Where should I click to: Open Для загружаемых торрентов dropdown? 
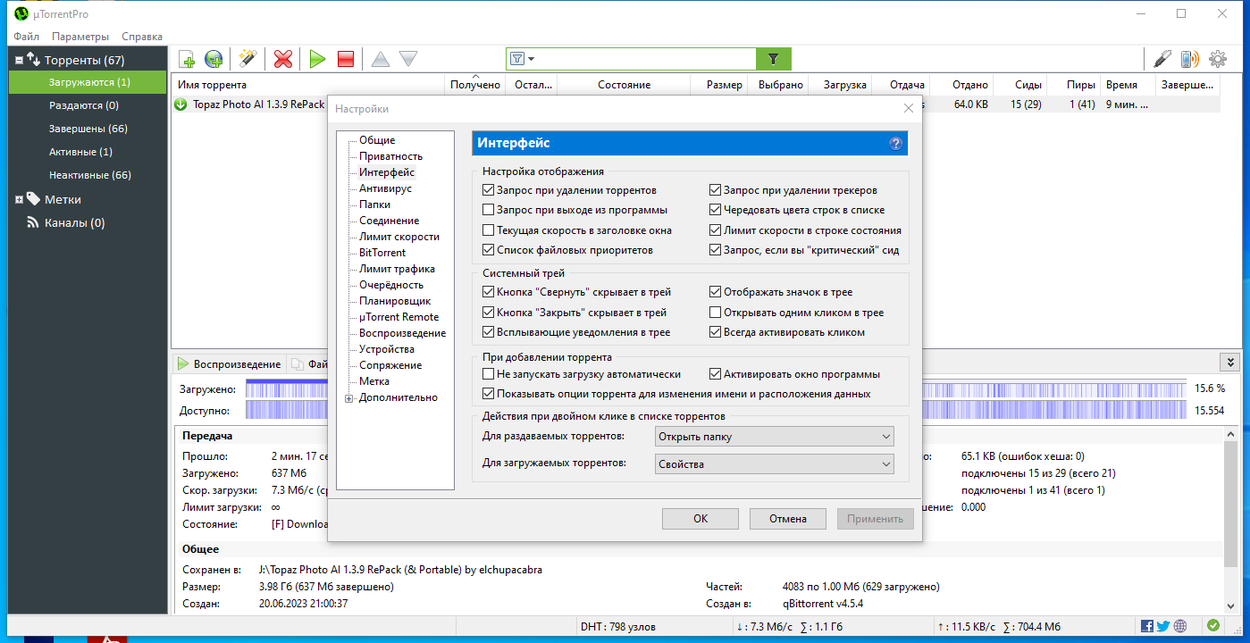(774, 464)
